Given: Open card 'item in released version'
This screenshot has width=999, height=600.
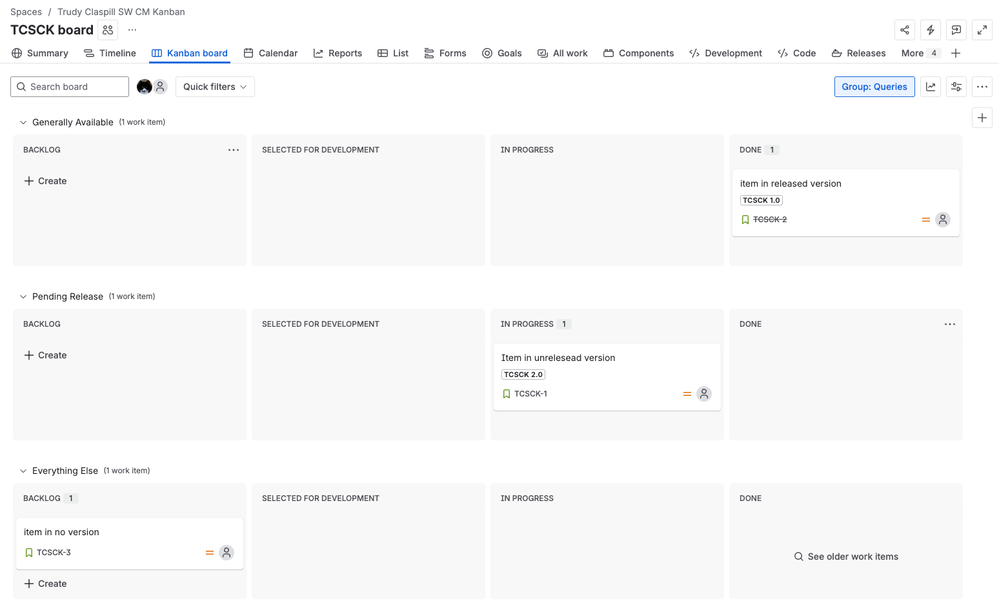Looking at the screenshot, I should click(x=846, y=203).
